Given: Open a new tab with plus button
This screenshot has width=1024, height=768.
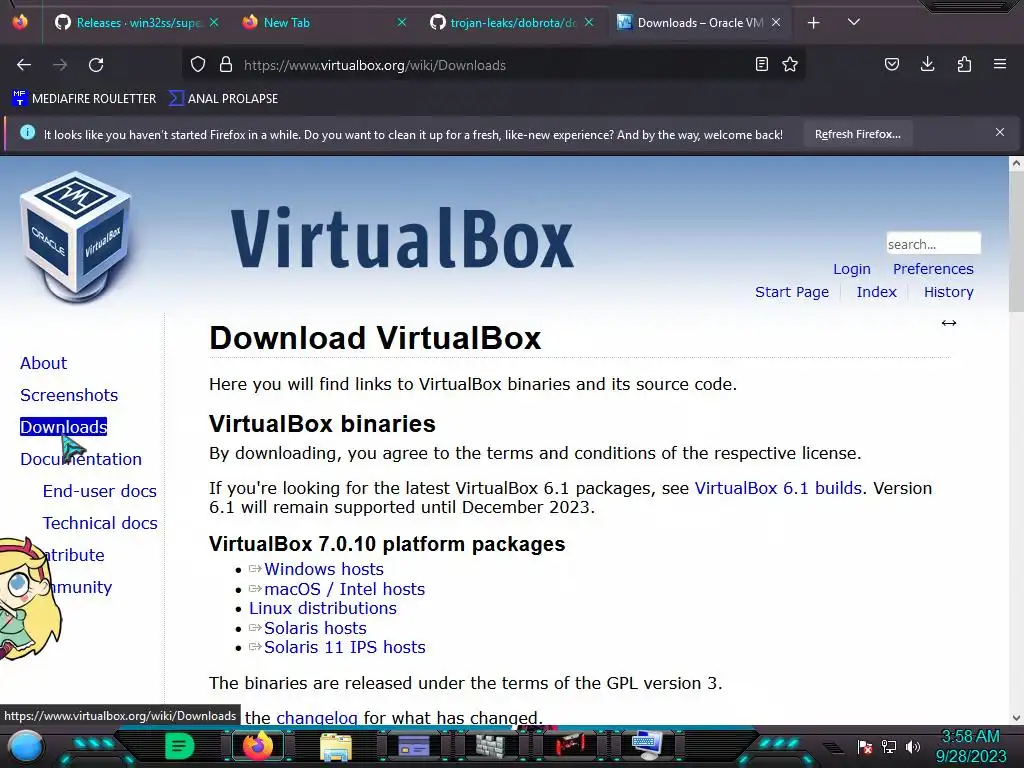Looking at the screenshot, I should [814, 23].
